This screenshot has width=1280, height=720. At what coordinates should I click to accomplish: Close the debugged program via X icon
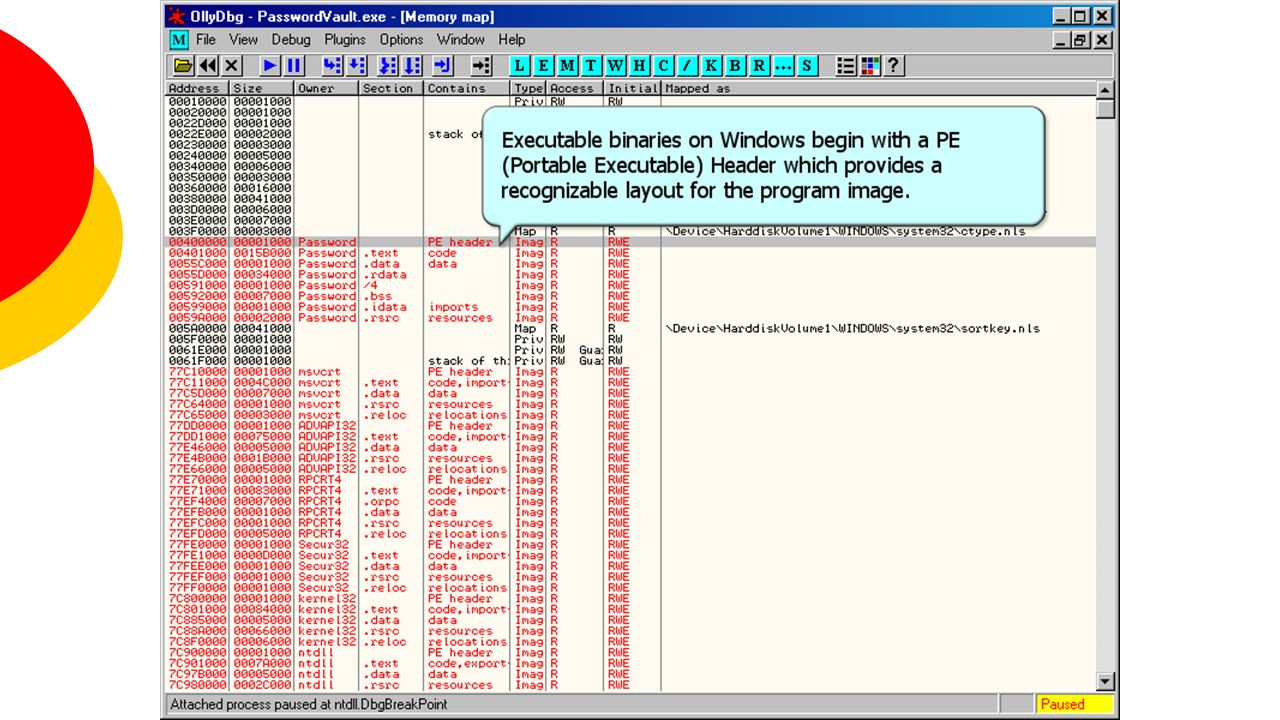pyautogui.click(x=231, y=66)
